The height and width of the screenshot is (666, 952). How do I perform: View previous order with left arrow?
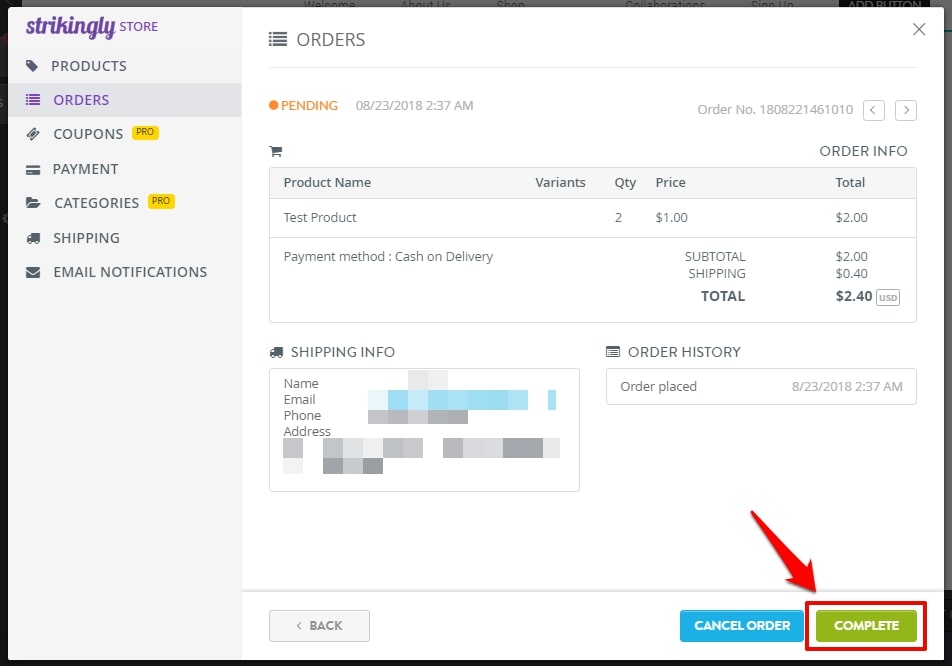(x=873, y=110)
